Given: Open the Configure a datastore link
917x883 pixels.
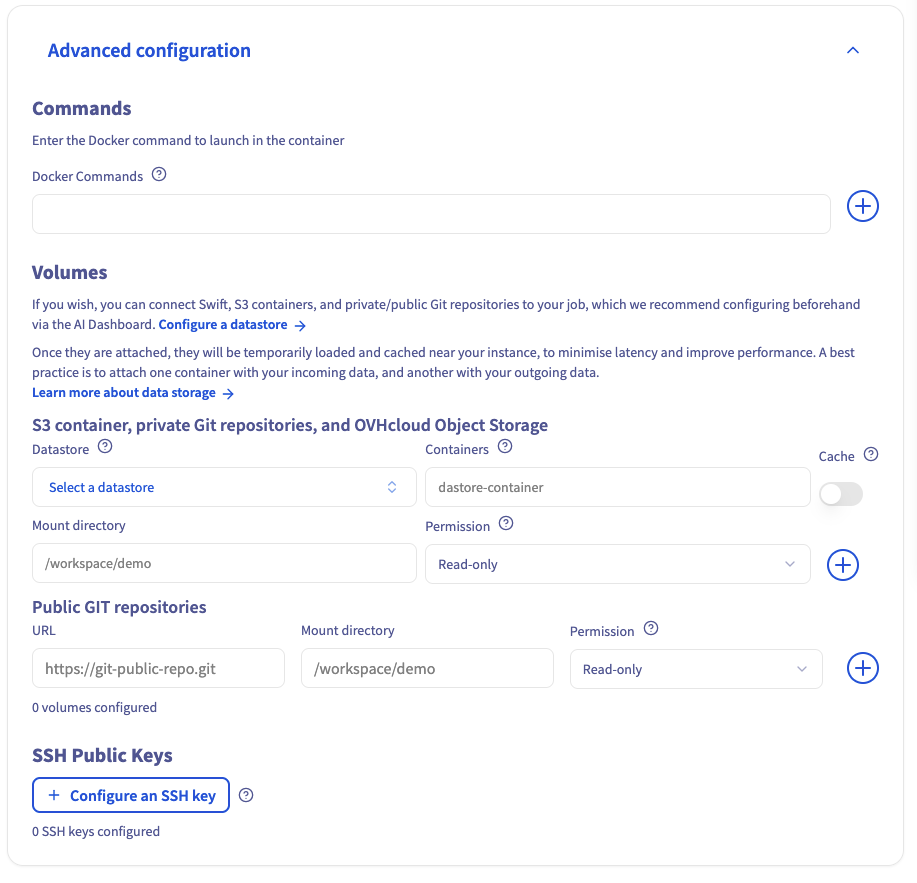Looking at the screenshot, I should pyautogui.click(x=231, y=325).
